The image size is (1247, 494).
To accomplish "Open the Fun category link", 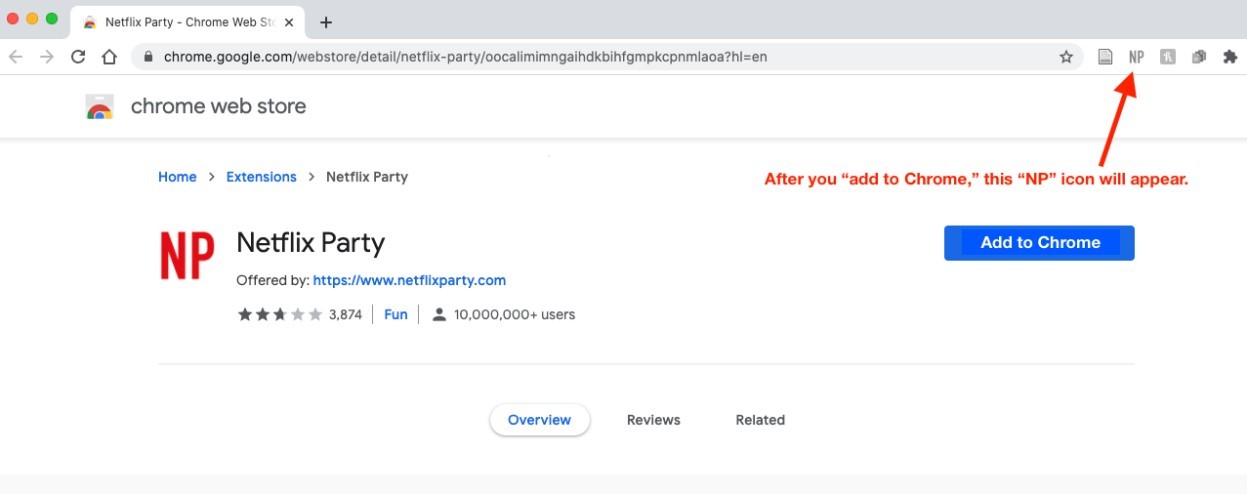I will pyautogui.click(x=396, y=314).
